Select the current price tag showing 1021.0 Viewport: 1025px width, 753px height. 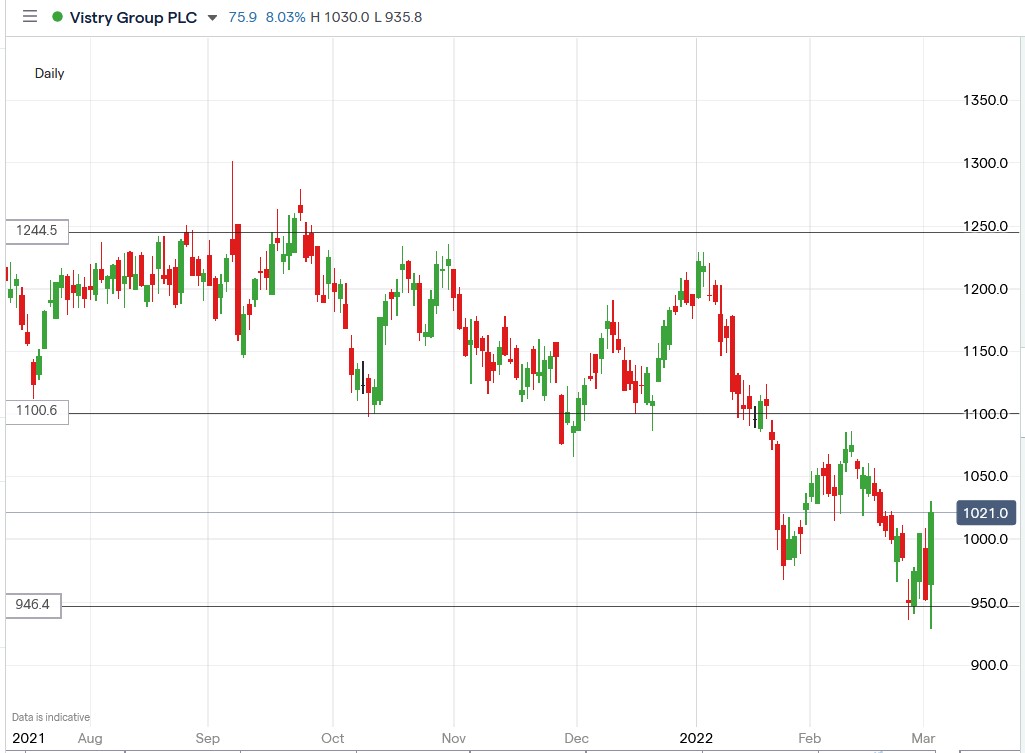pos(985,512)
